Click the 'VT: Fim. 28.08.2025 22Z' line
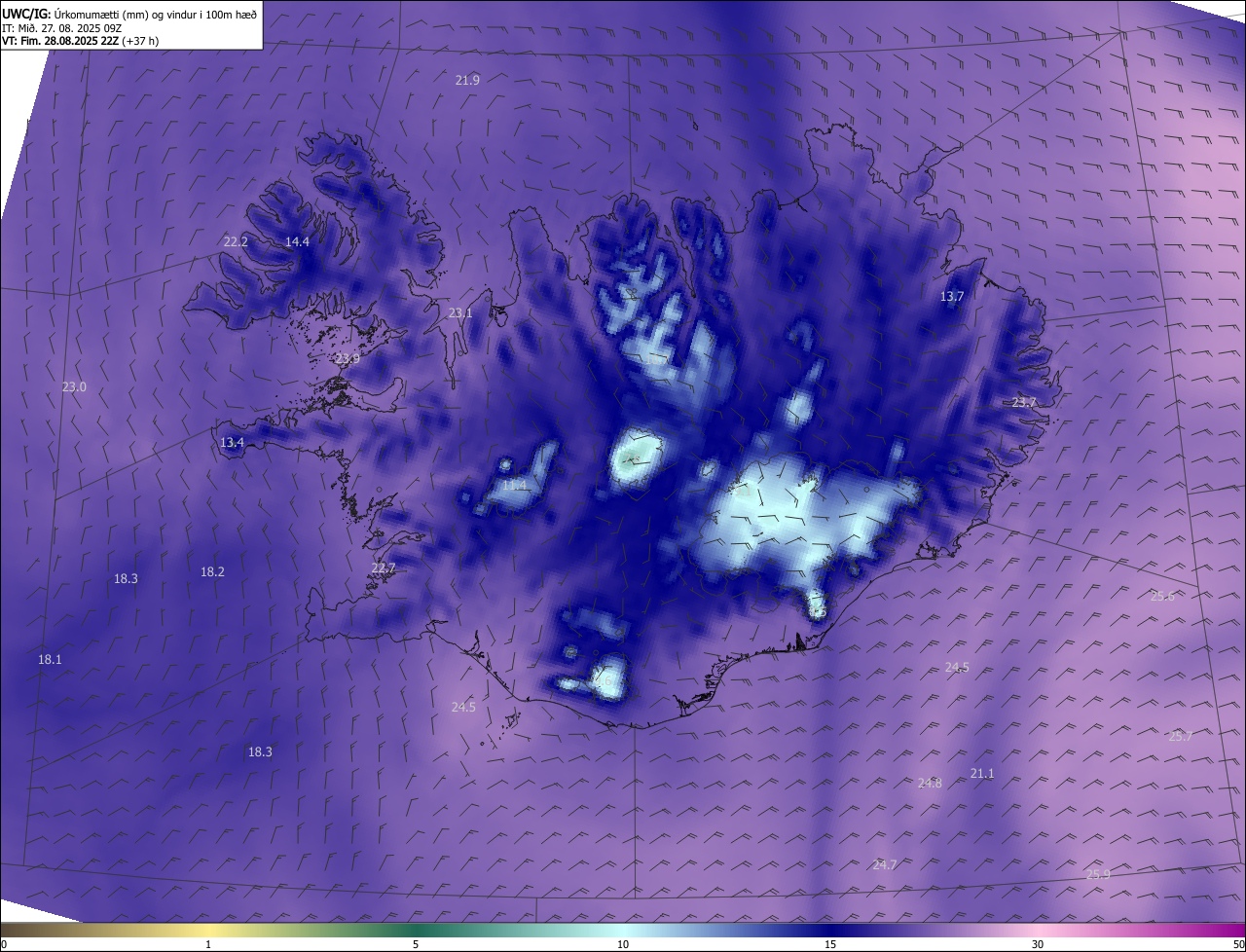 [x=80, y=41]
